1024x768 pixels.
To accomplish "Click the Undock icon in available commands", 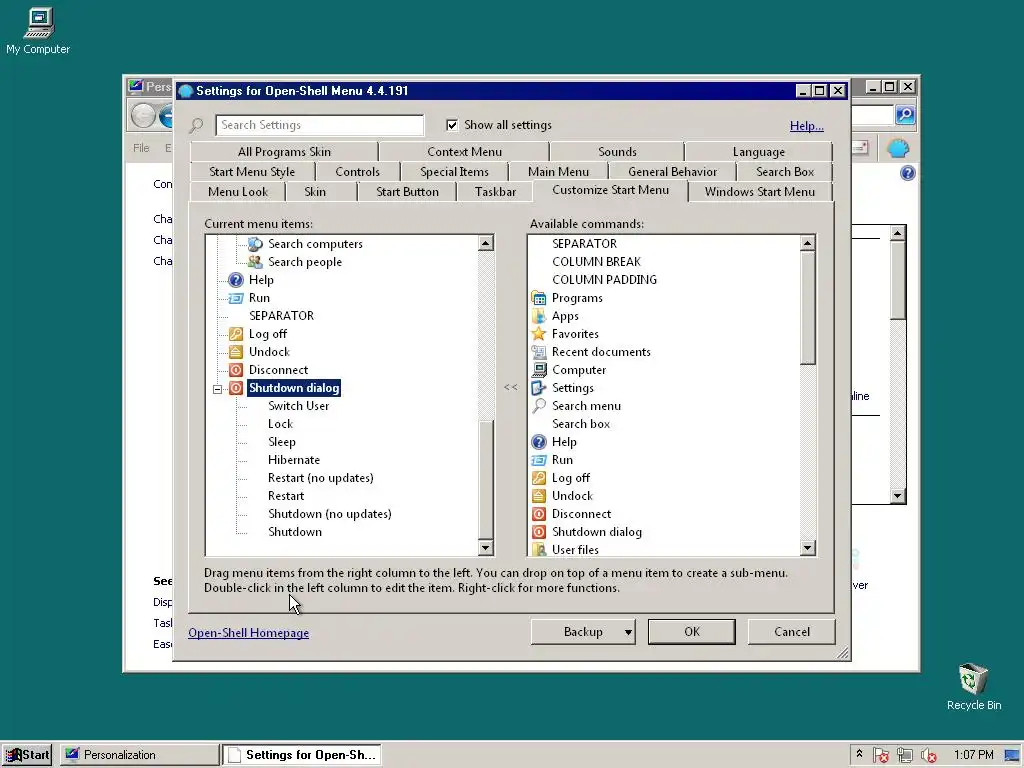I will pos(539,496).
